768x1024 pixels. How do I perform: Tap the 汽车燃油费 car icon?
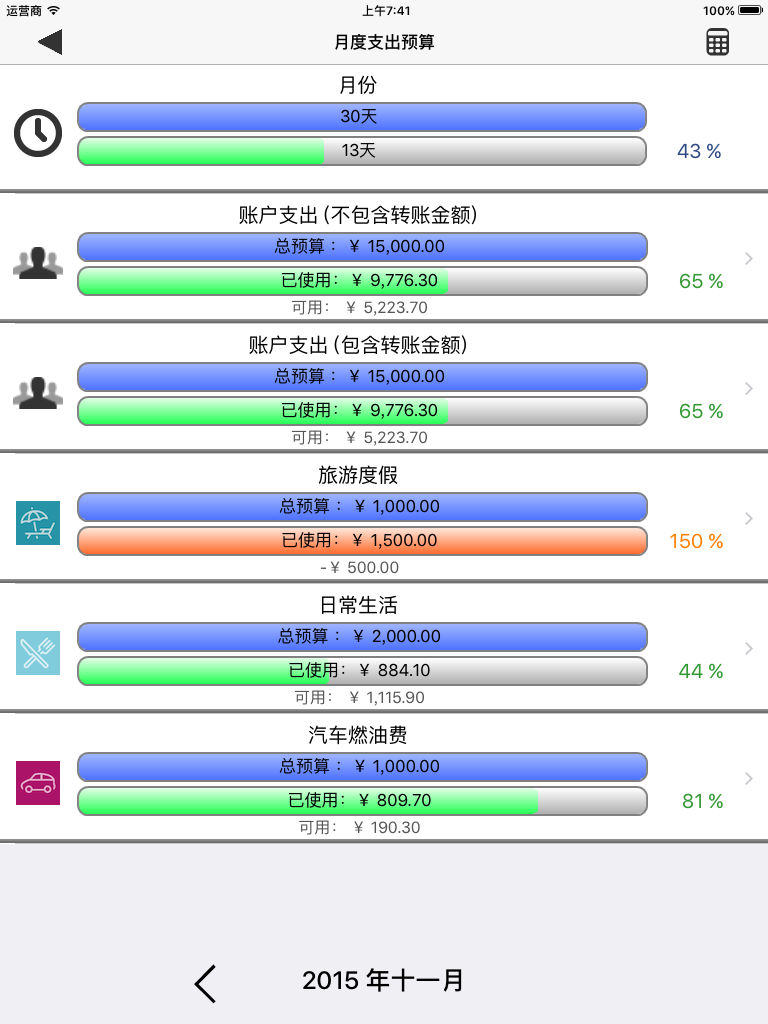[38, 782]
